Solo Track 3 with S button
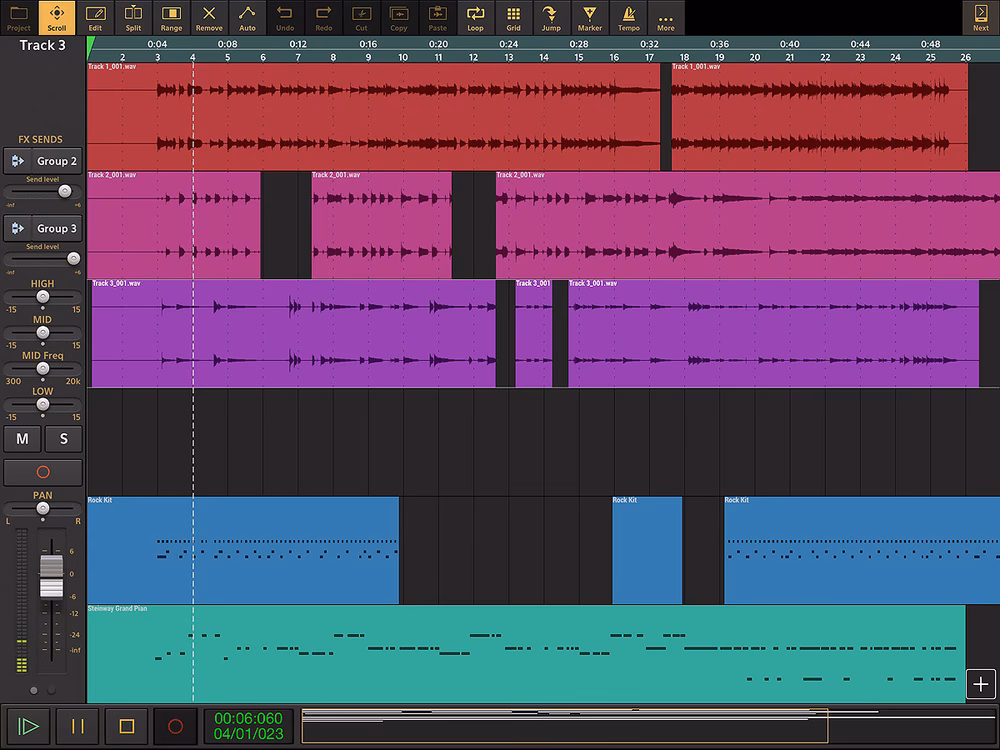1000x750 pixels. click(x=64, y=439)
